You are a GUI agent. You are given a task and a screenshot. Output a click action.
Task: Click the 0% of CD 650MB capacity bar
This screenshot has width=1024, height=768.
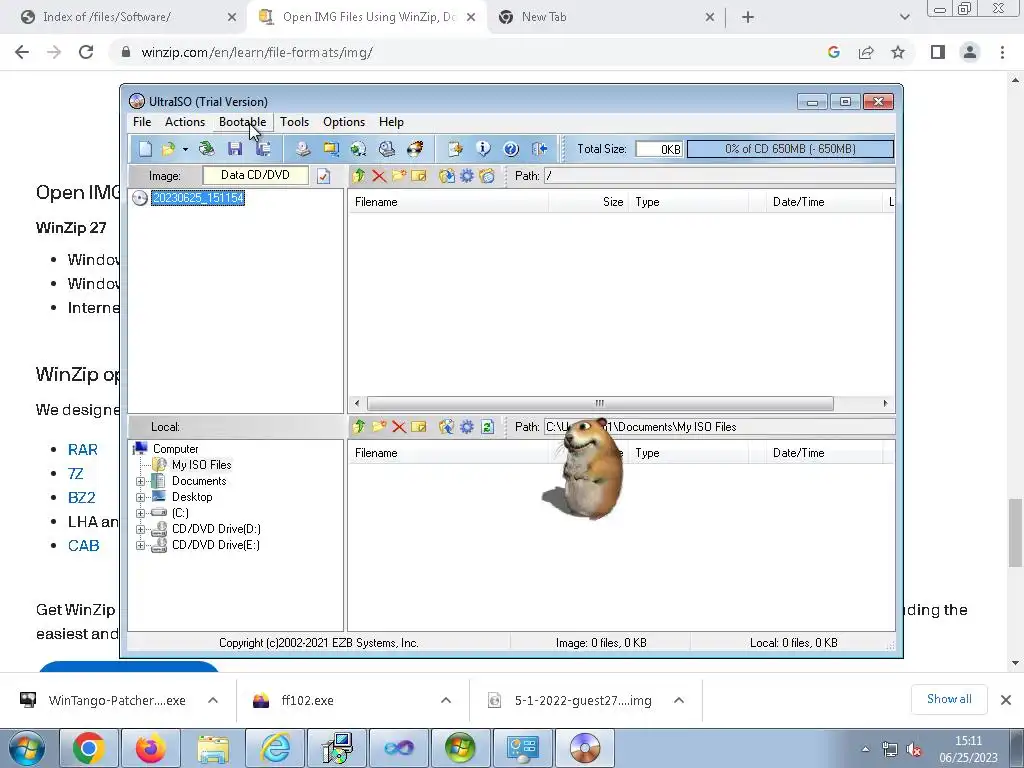[x=790, y=149]
